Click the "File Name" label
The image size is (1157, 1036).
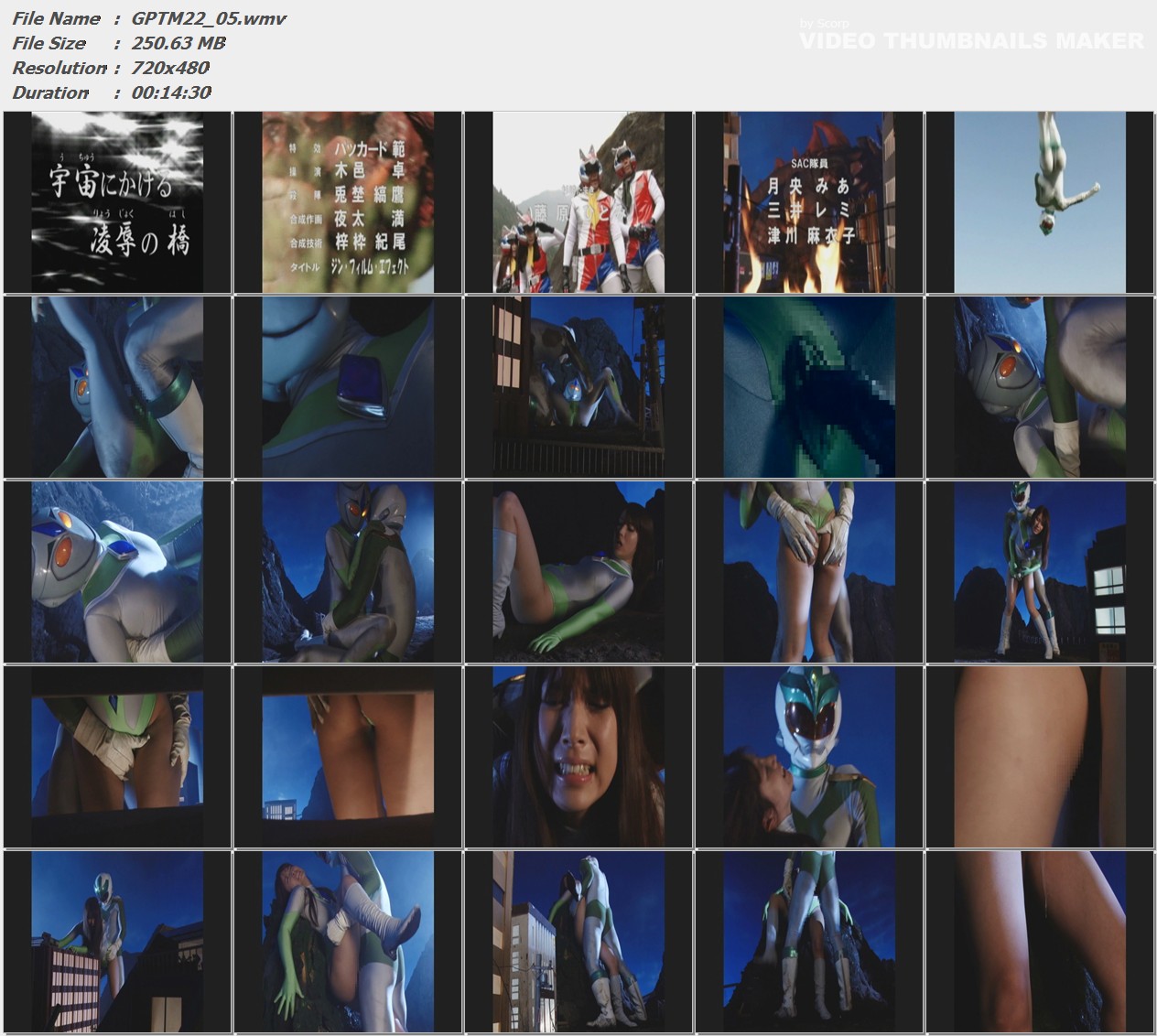click(x=56, y=18)
